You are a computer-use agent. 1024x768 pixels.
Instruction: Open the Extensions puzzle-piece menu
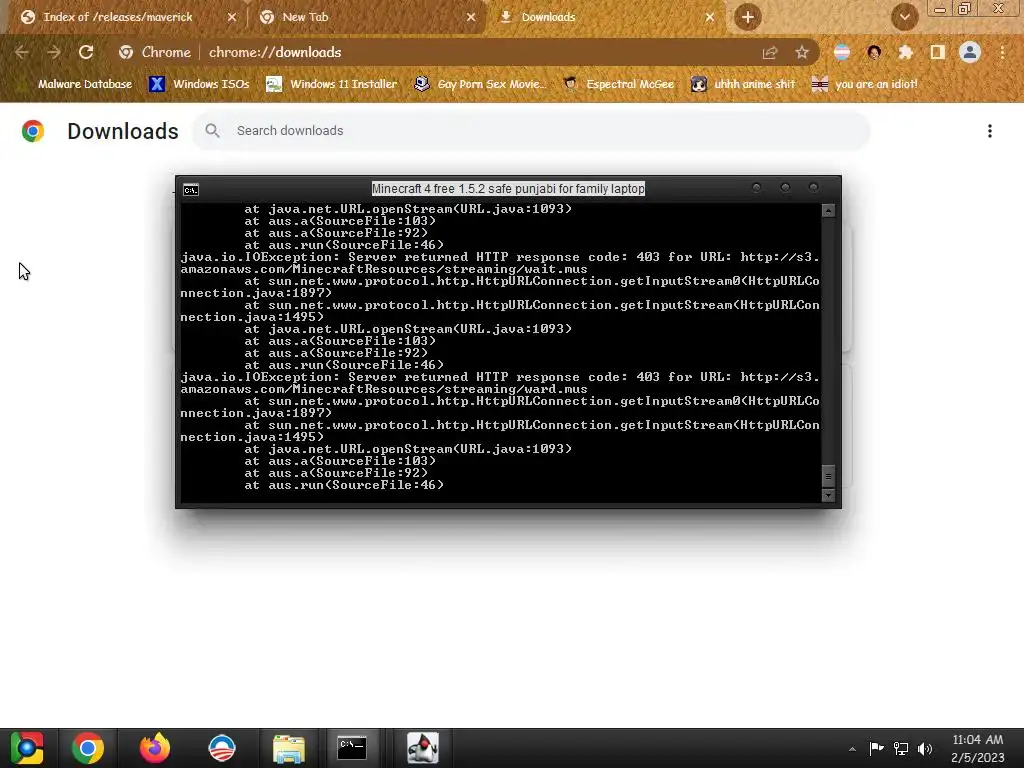coord(906,52)
